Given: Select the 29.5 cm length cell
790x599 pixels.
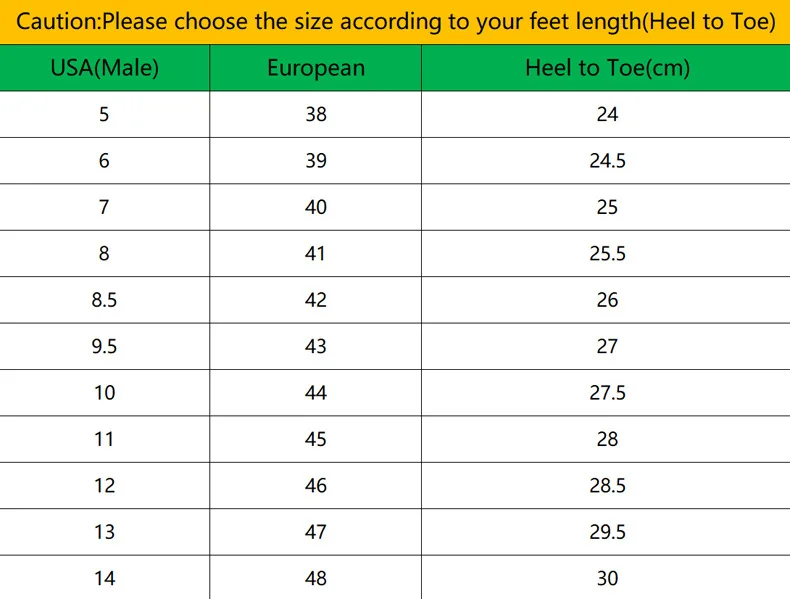Looking at the screenshot, I should pyautogui.click(x=607, y=532).
